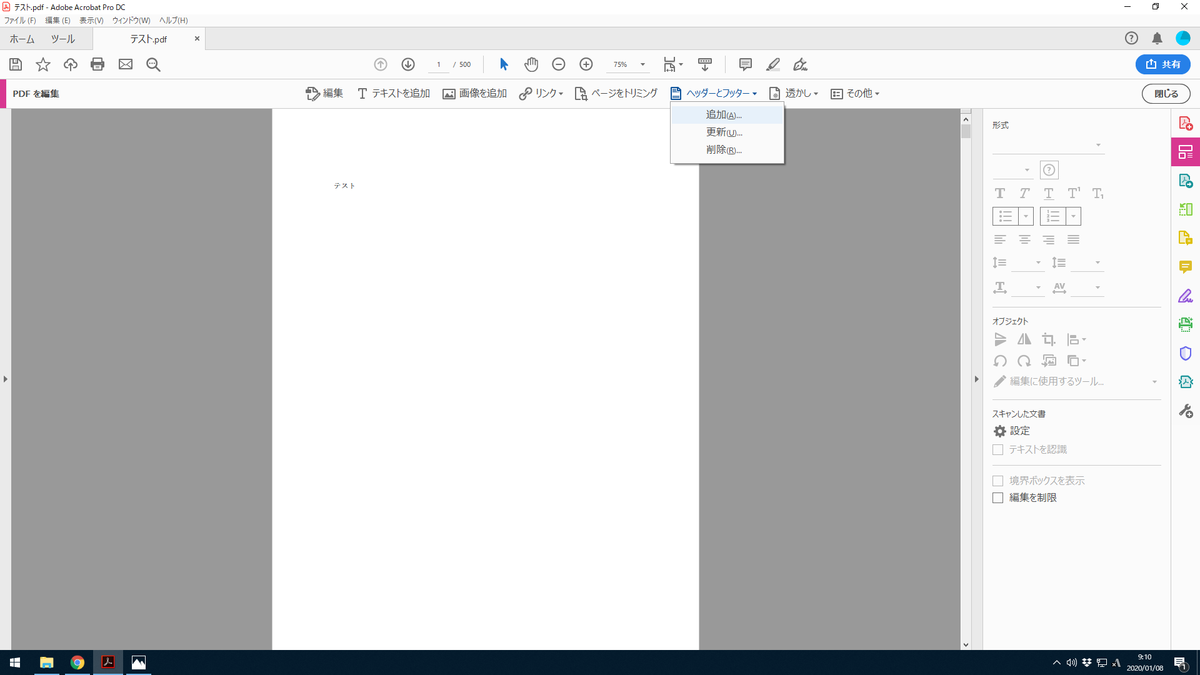
Task: Open Protect shield tool in right rail
Action: click(x=1186, y=353)
